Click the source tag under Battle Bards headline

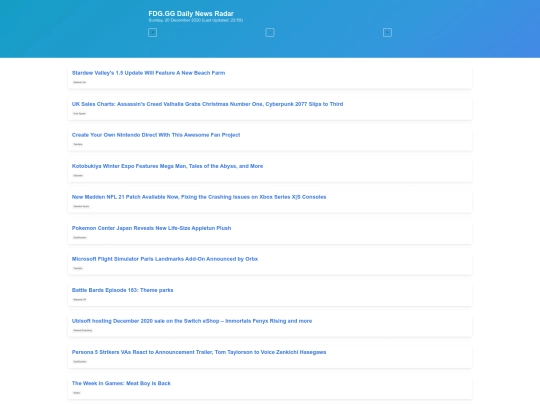[x=80, y=299]
